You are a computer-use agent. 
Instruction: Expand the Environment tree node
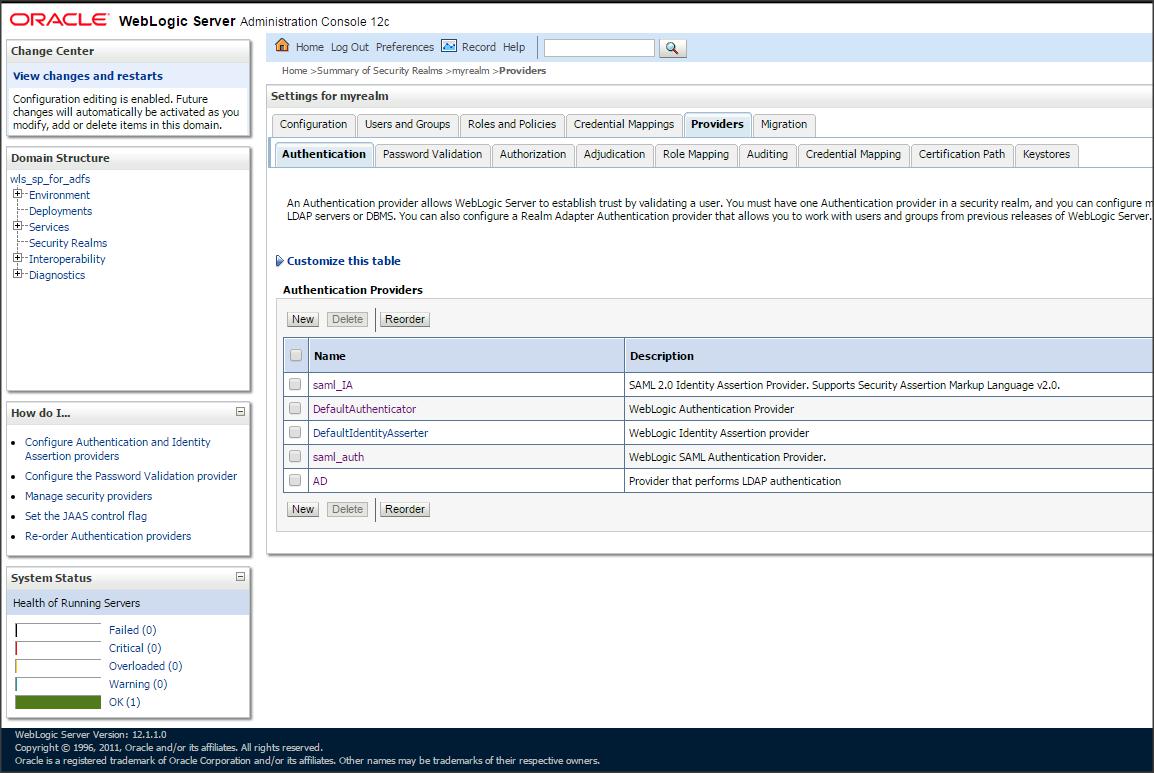click(x=18, y=195)
